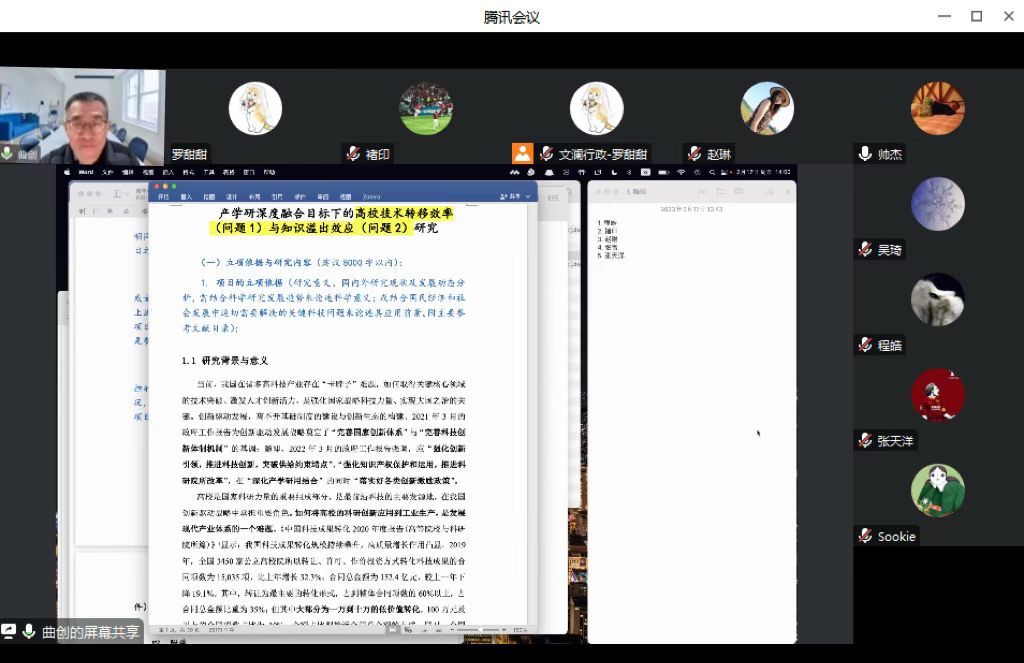Select 罗甜甜's rabbit avatar thumbnail
Screen dimensions: 1024x663
tap(255, 108)
